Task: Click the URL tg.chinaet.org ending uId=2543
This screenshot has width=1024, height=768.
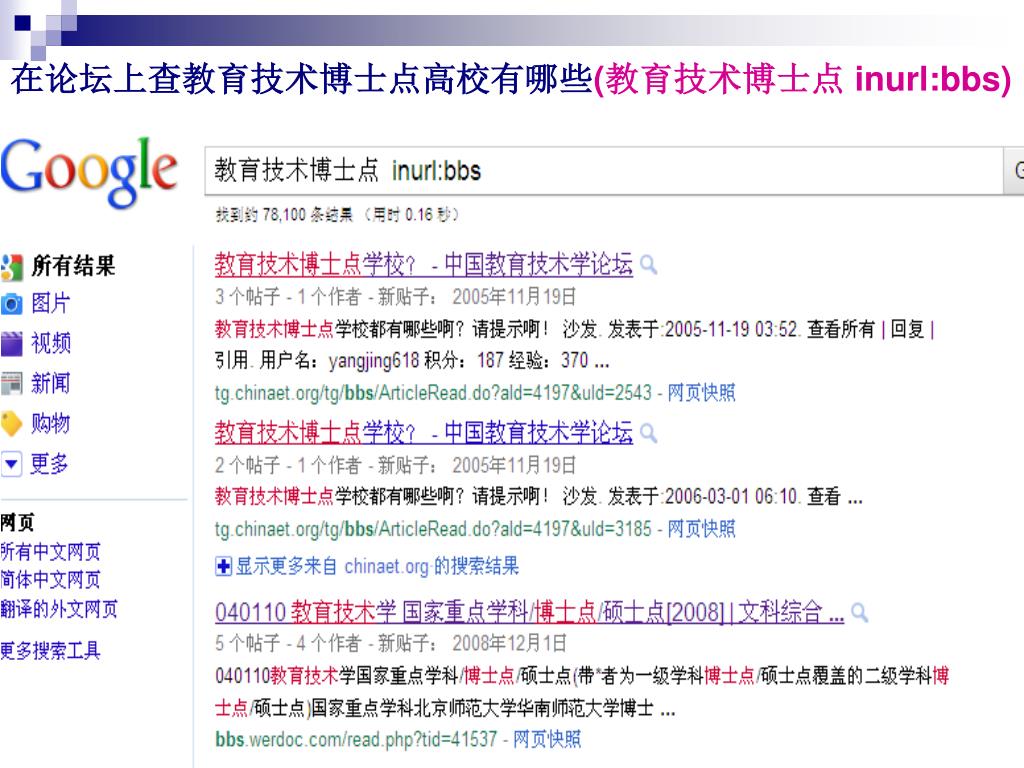Action: coord(433,392)
